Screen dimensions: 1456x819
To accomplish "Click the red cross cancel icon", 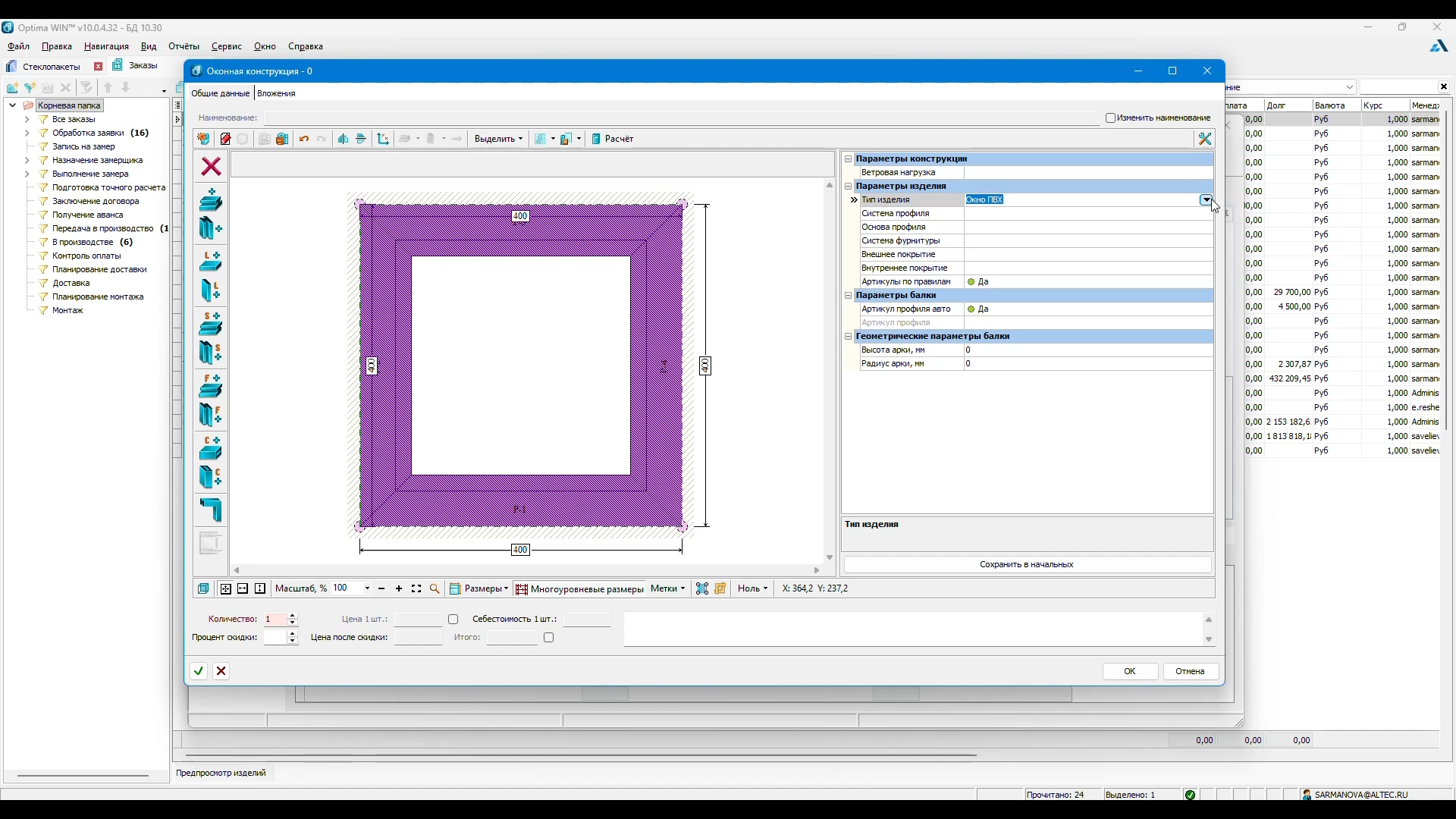I will 221,671.
